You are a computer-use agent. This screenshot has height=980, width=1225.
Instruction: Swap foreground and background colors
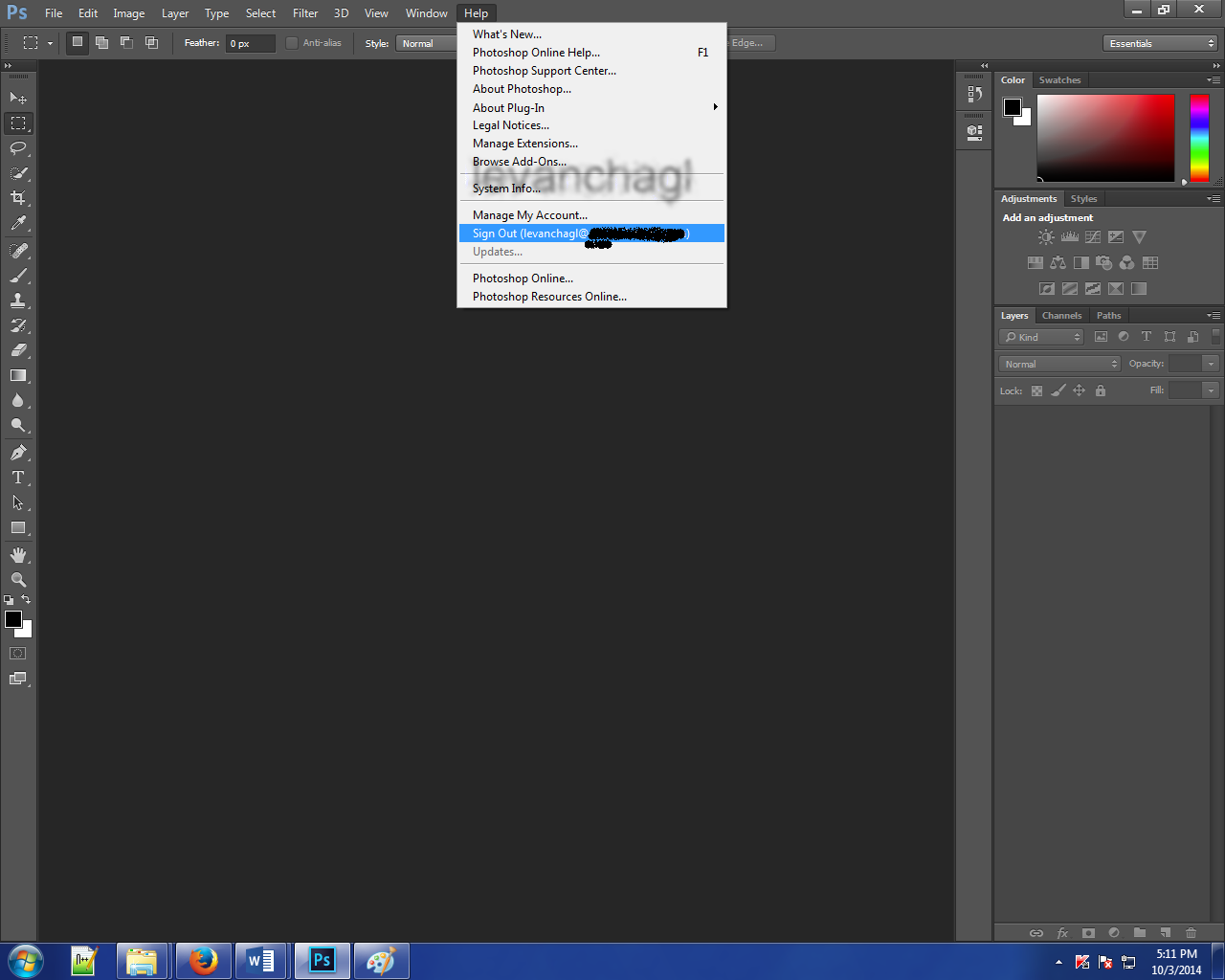26,599
